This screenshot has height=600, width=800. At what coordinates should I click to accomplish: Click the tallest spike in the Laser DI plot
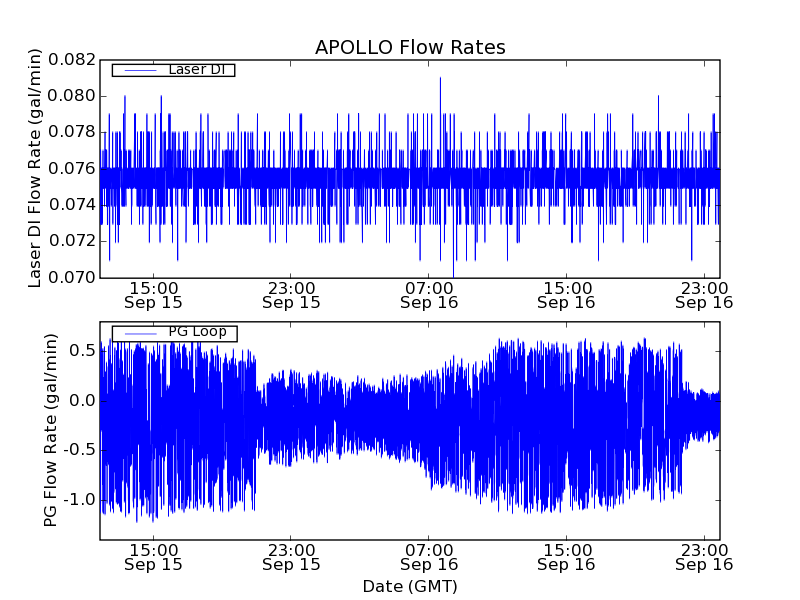[440, 80]
